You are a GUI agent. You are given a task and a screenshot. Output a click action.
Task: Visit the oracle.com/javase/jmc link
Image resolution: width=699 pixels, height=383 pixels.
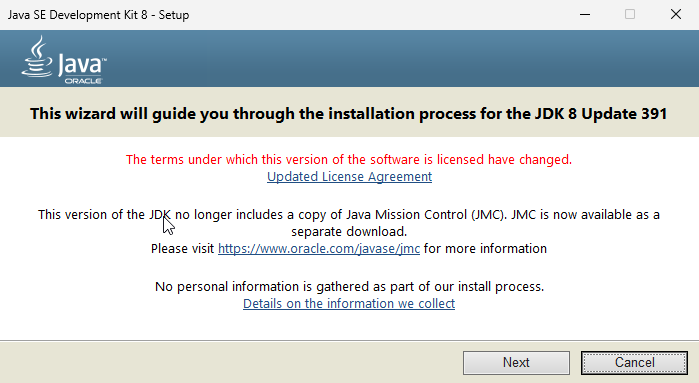coord(319,248)
